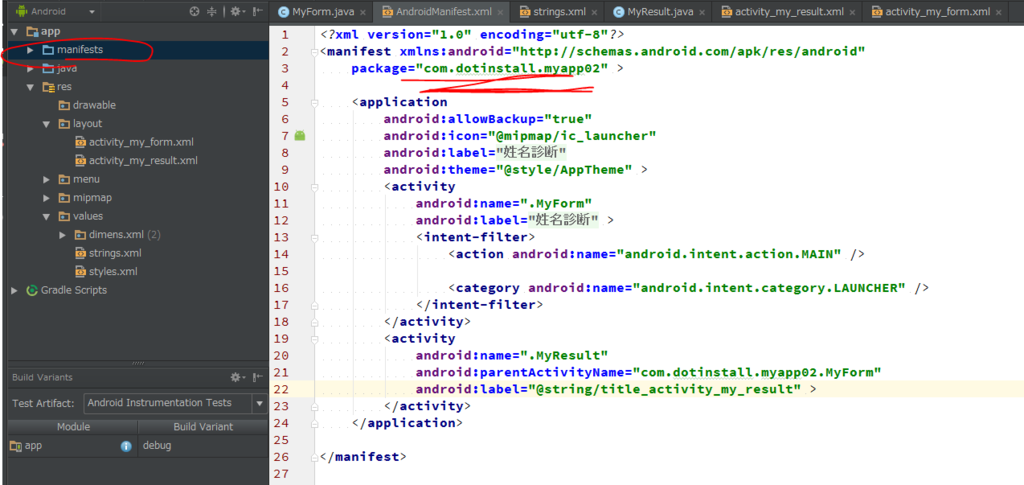Click the @mipmap/ic_launcher value

click(x=573, y=136)
